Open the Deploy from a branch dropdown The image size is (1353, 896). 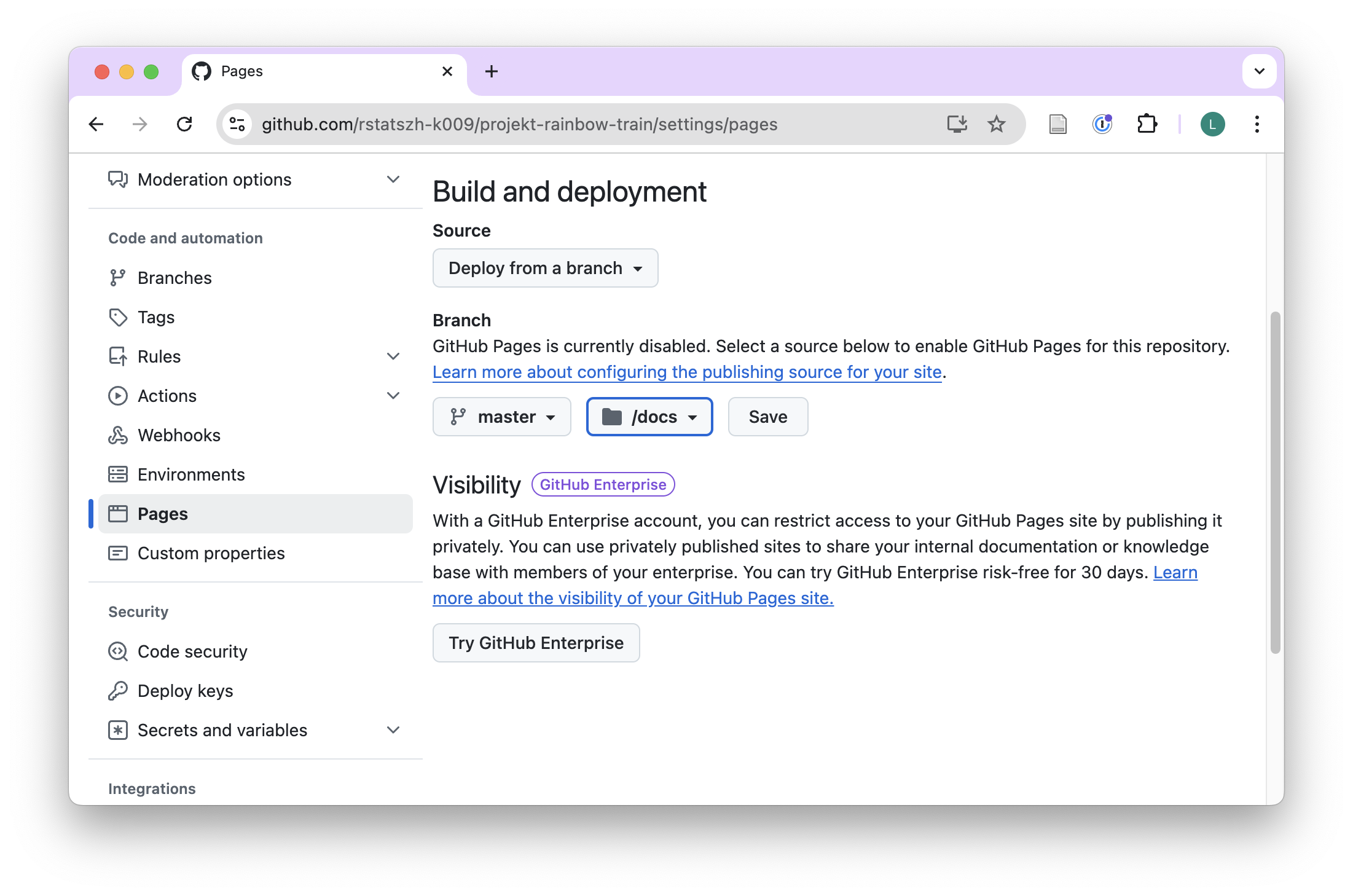[x=545, y=268]
